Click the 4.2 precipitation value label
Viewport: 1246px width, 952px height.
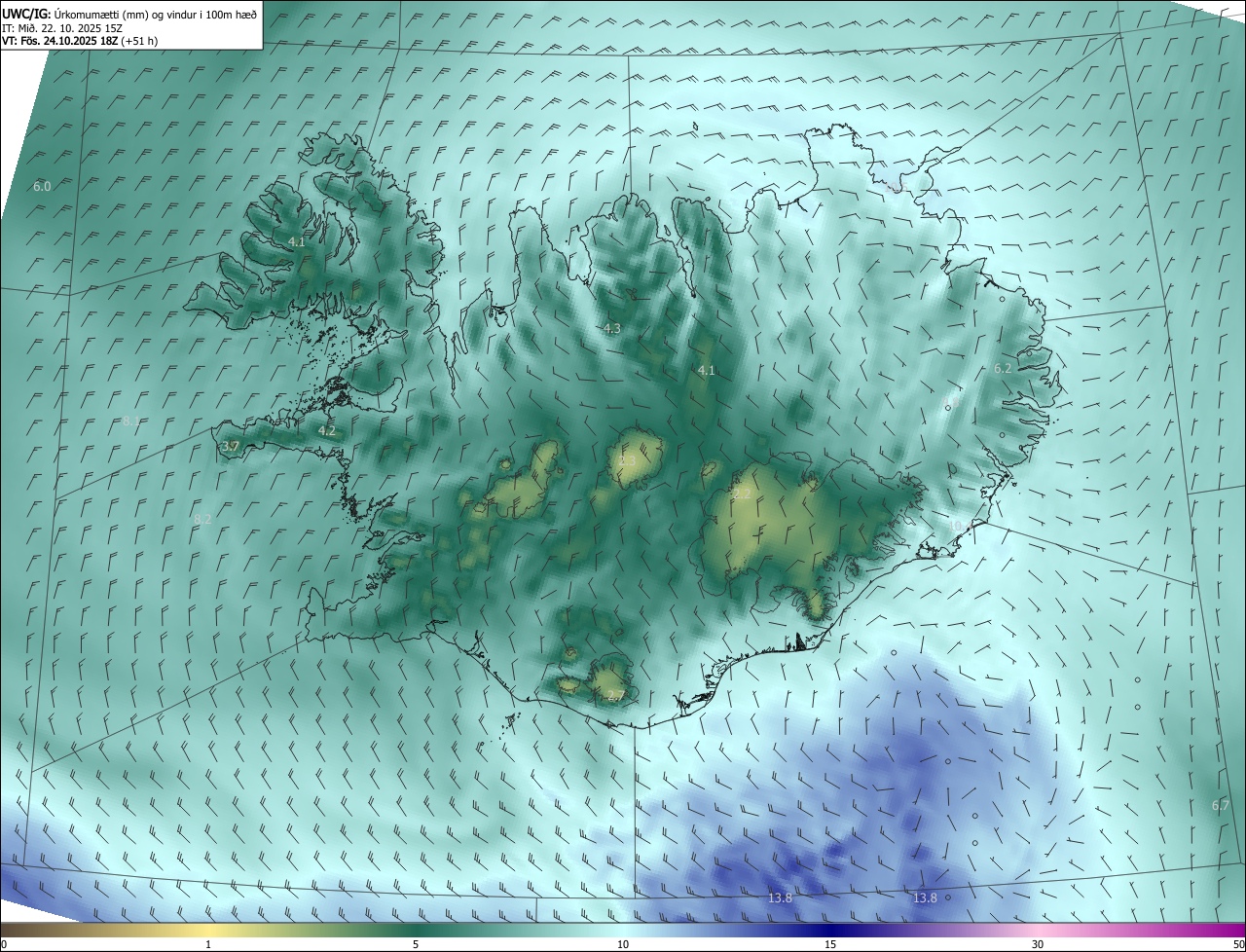(x=326, y=430)
